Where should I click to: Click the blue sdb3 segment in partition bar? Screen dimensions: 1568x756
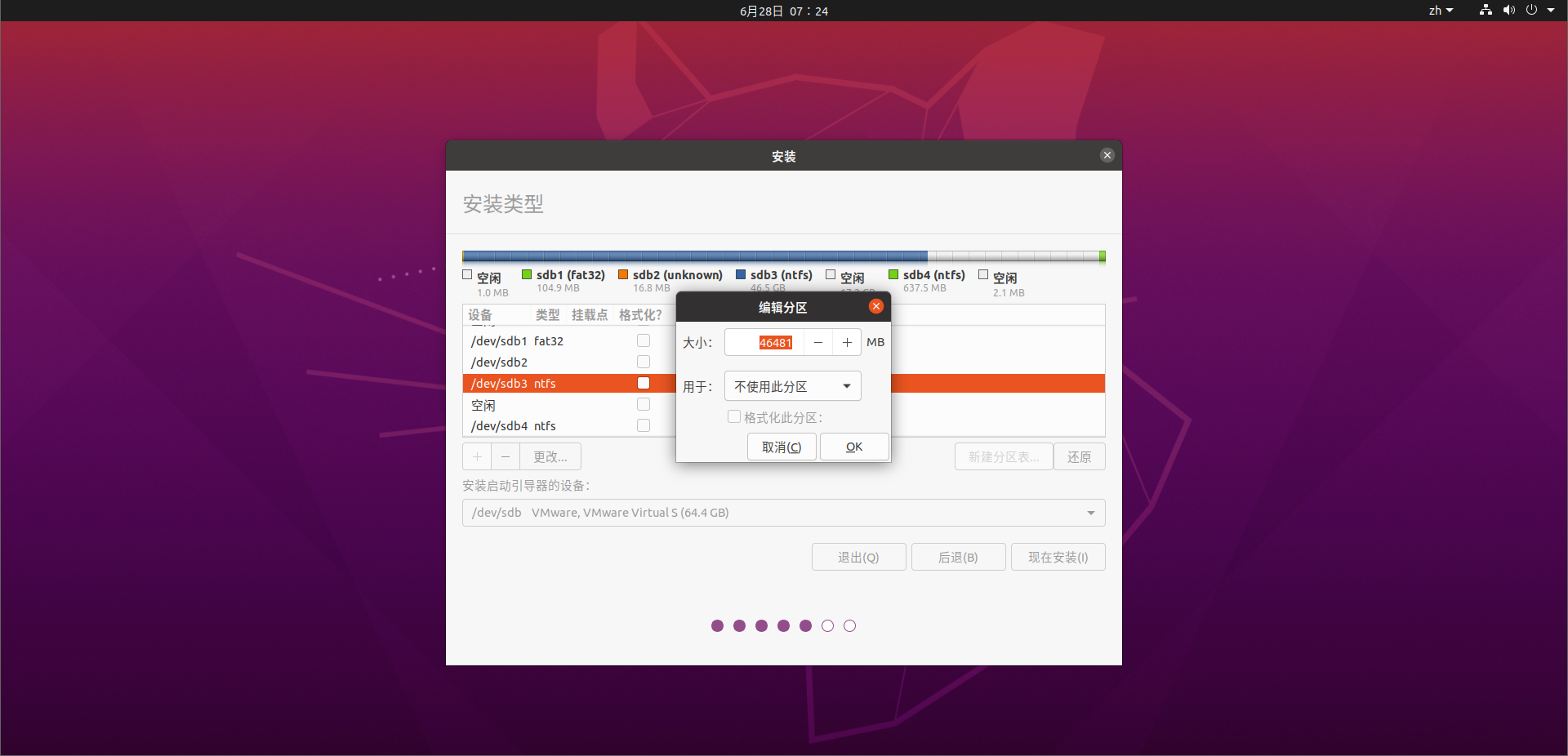coord(694,256)
